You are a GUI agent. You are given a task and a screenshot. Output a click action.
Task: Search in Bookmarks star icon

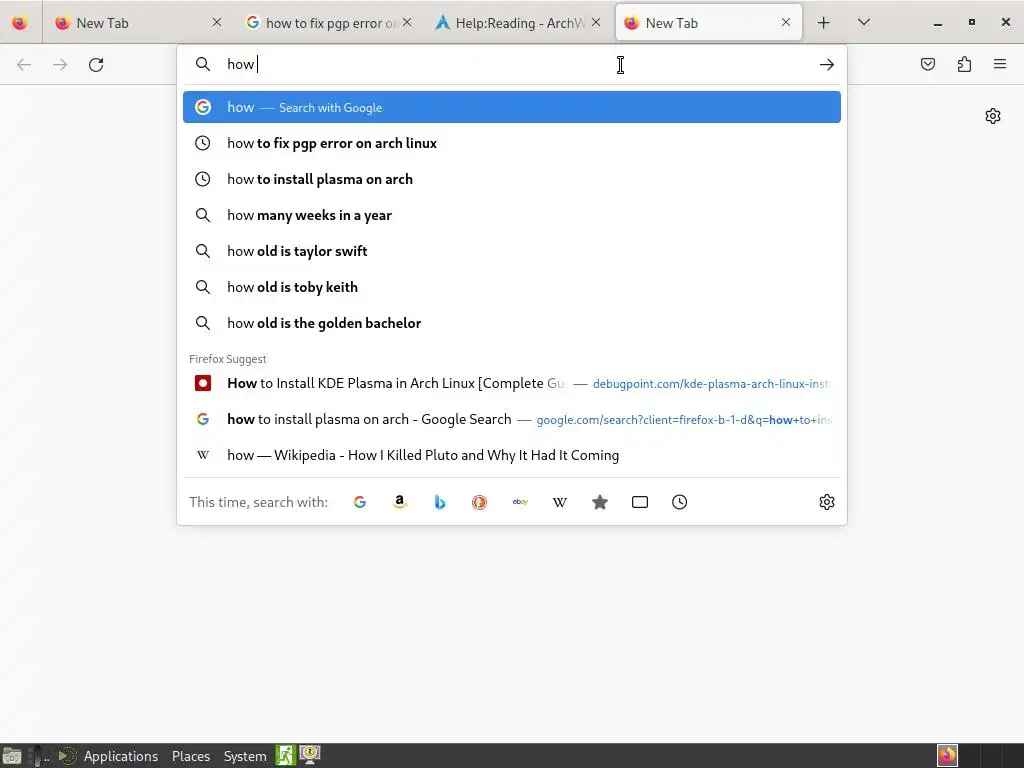point(600,502)
